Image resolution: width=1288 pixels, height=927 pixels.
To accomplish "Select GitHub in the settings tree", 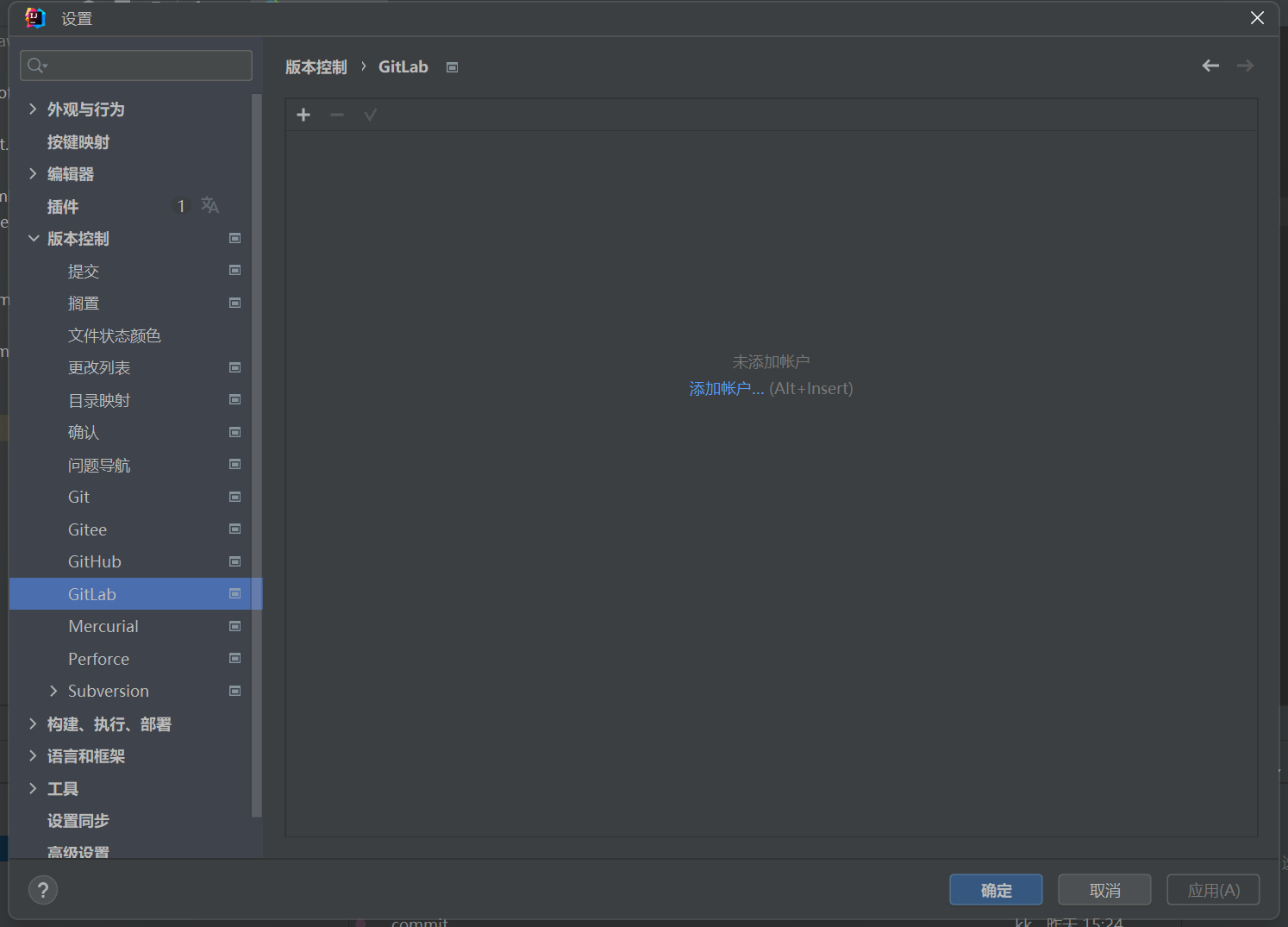I will [95, 561].
